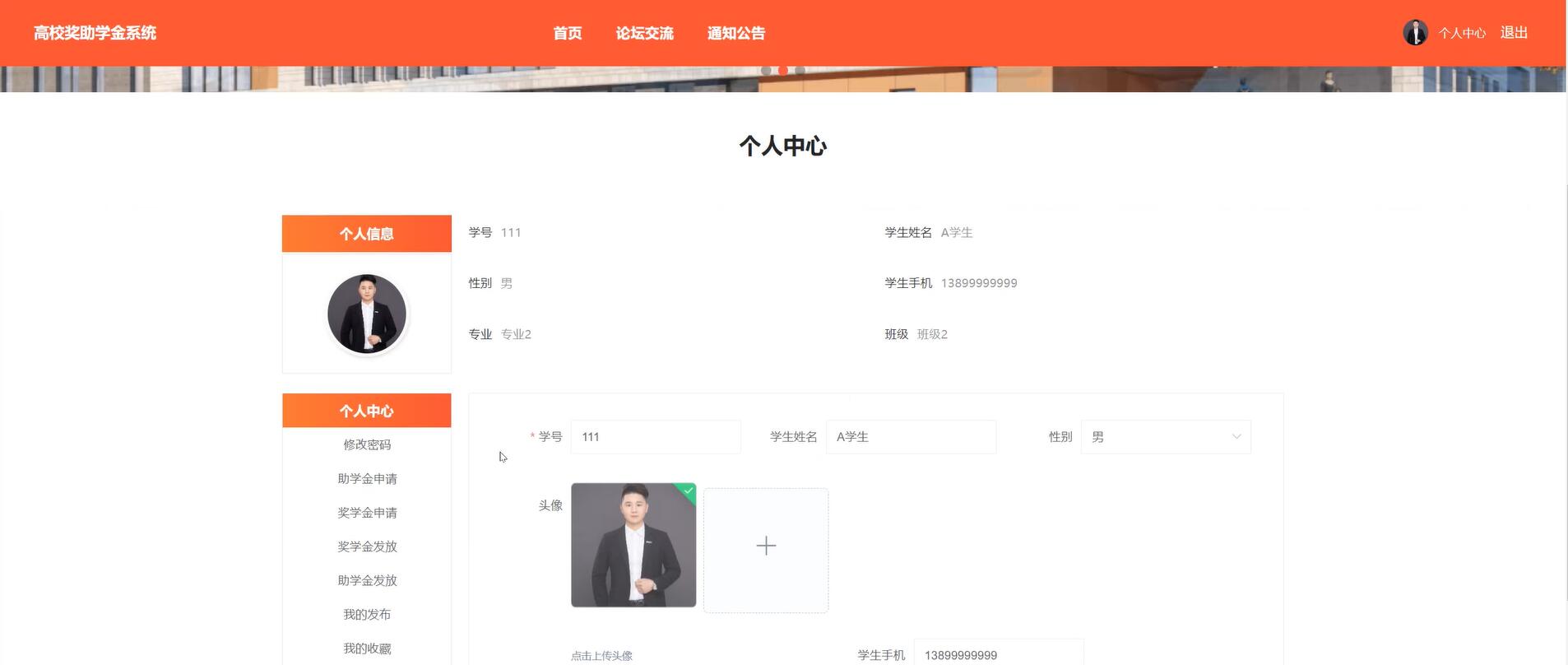Open 个人中心 link in header
The height and width of the screenshot is (665, 1568).
[x=1462, y=33]
